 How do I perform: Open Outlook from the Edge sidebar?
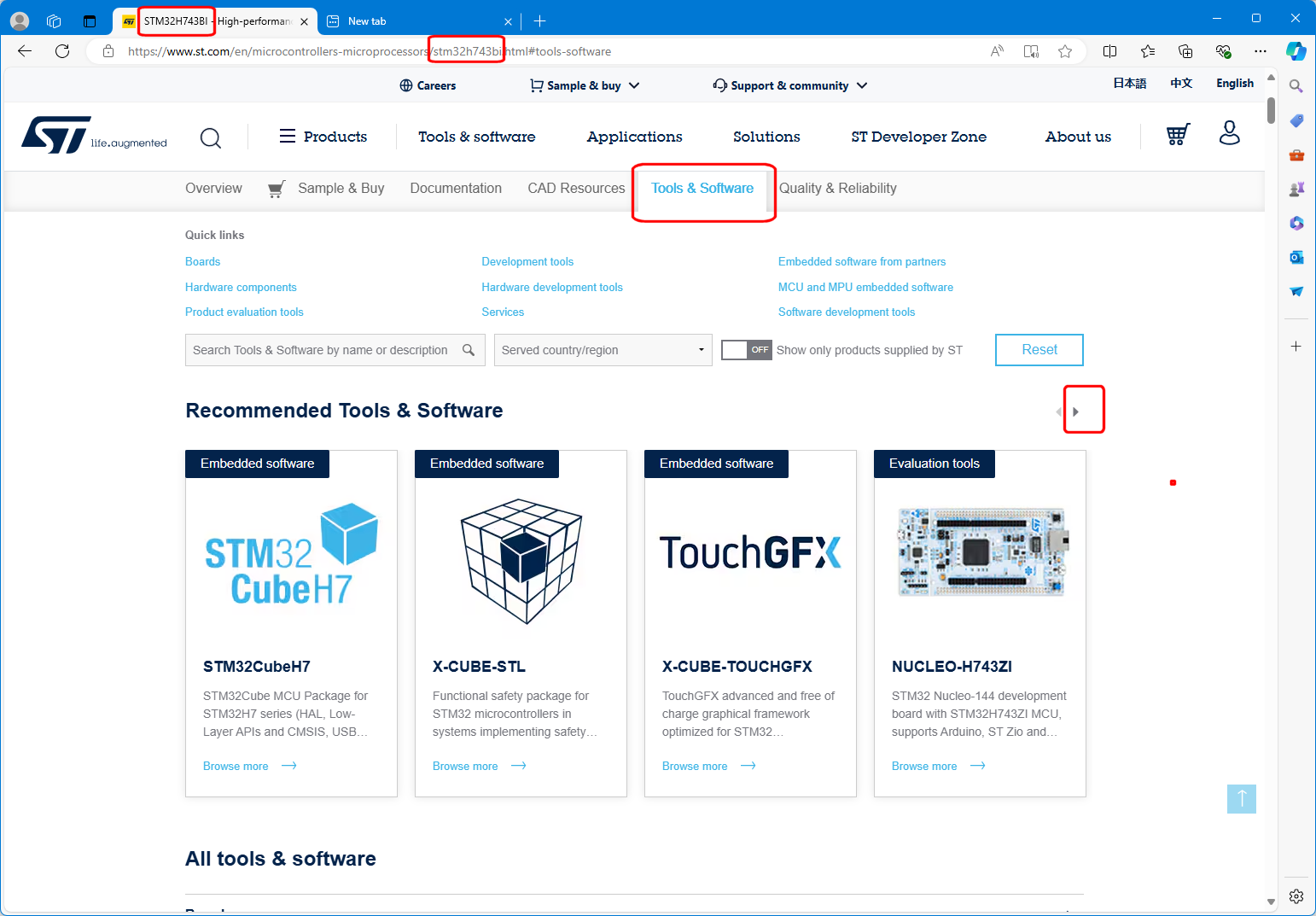(x=1296, y=257)
